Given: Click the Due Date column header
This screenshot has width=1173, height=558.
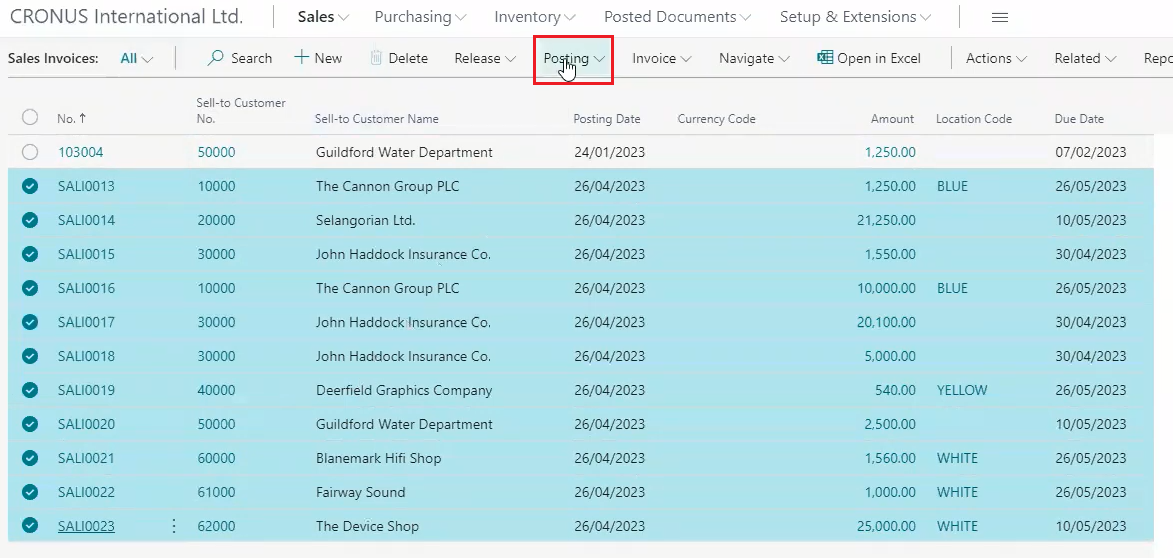Looking at the screenshot, I should coord(1079,119).
